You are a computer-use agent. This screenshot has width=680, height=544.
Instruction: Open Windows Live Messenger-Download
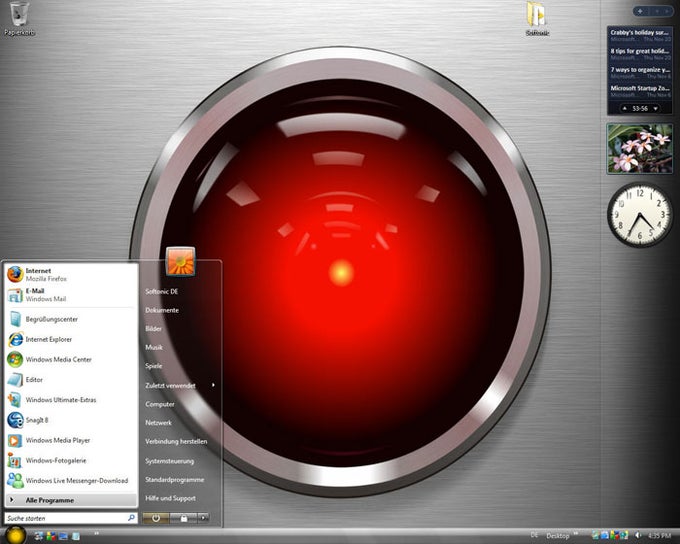click(70, 481)
